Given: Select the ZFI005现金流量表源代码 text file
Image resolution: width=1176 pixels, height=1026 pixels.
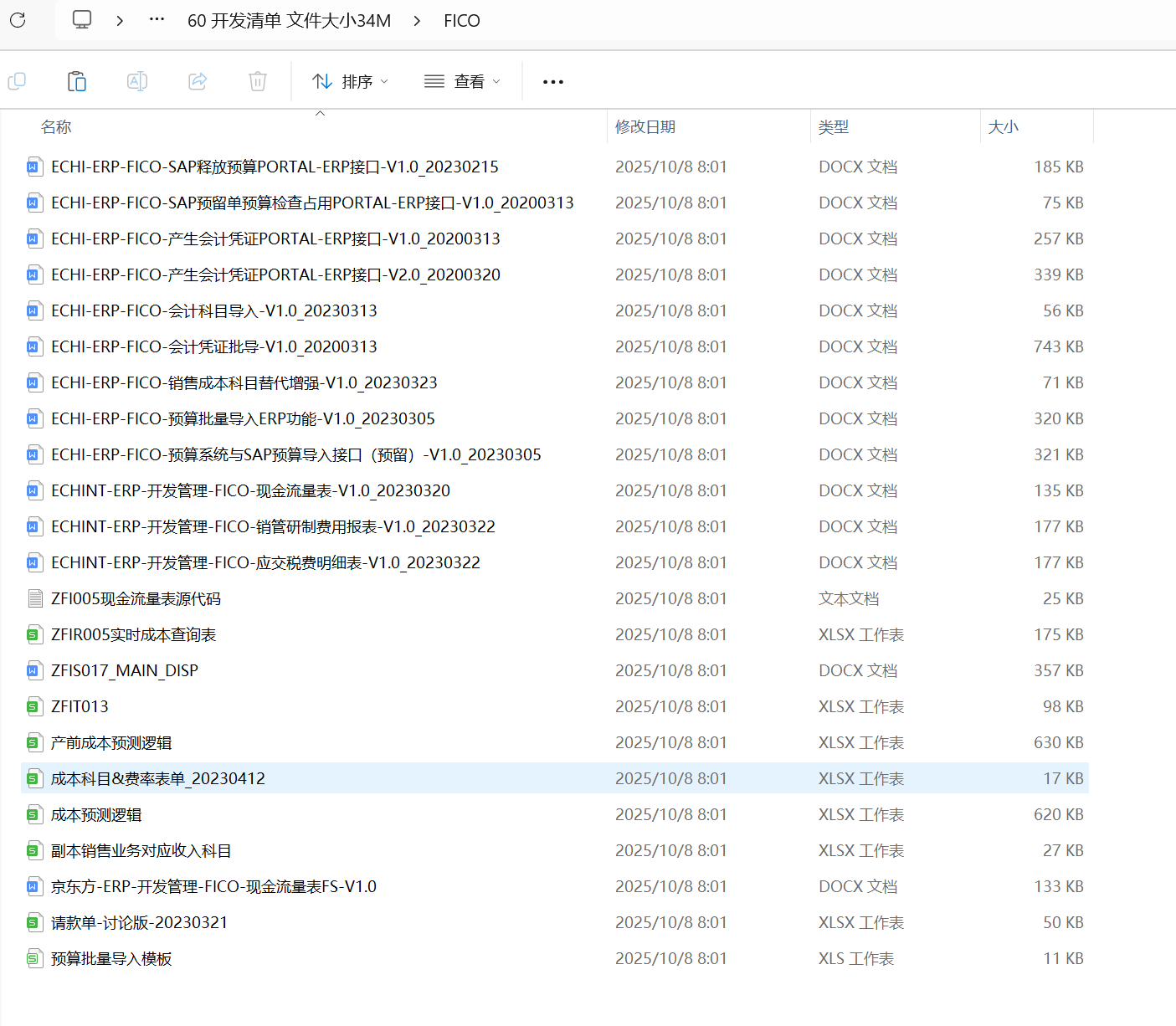Looking at the screenshot, I should click(136, 599).
